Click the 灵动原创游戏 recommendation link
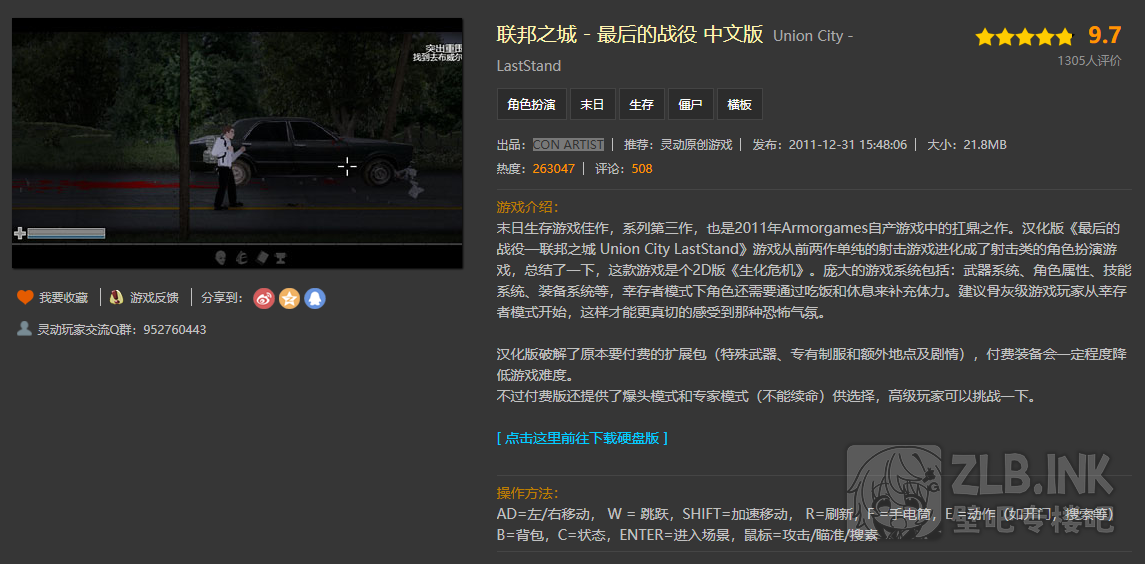Viewport: 1145px width, 564px height. point(696,145)
